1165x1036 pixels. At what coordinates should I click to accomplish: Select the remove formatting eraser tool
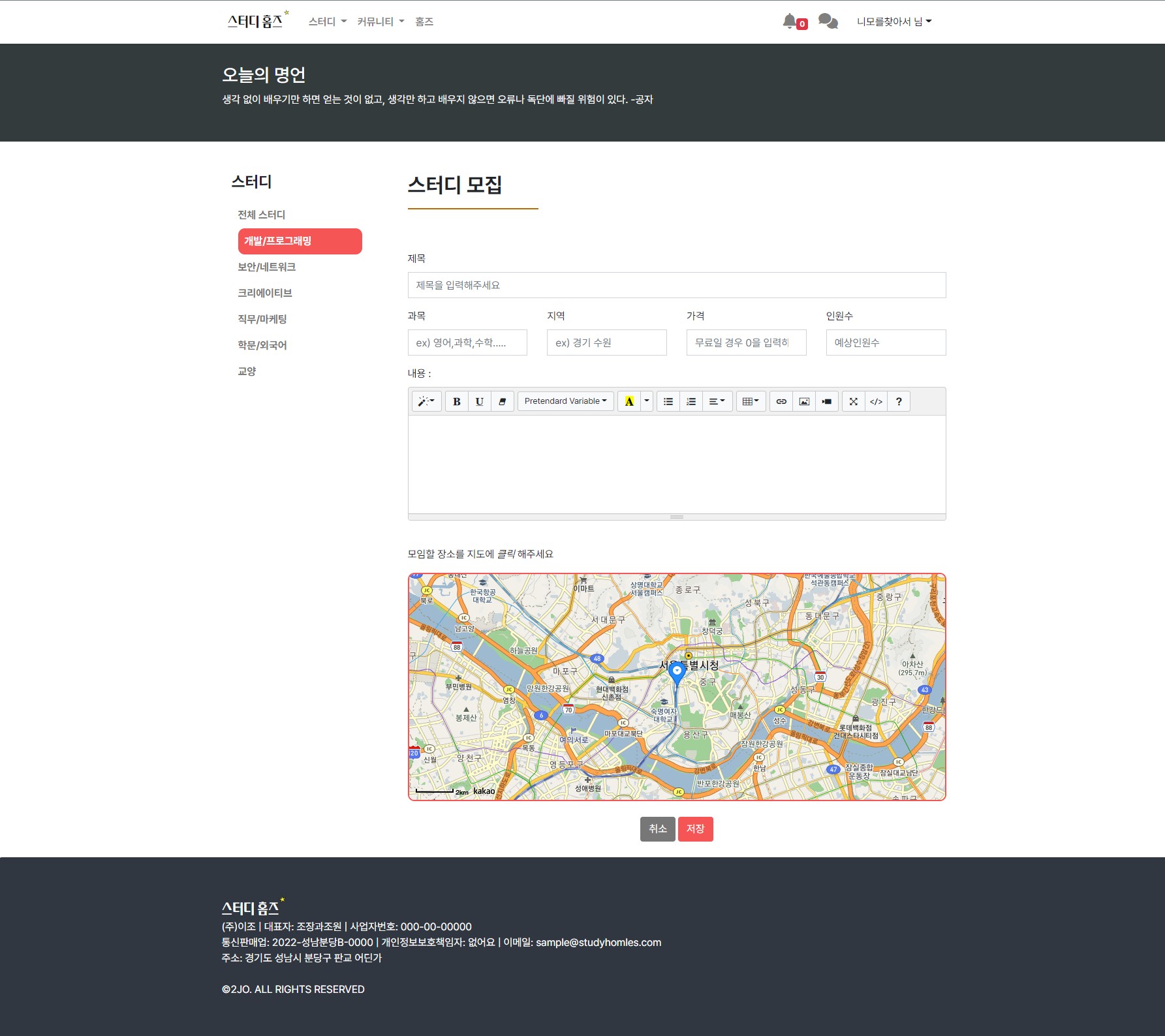tap(502, 401)
